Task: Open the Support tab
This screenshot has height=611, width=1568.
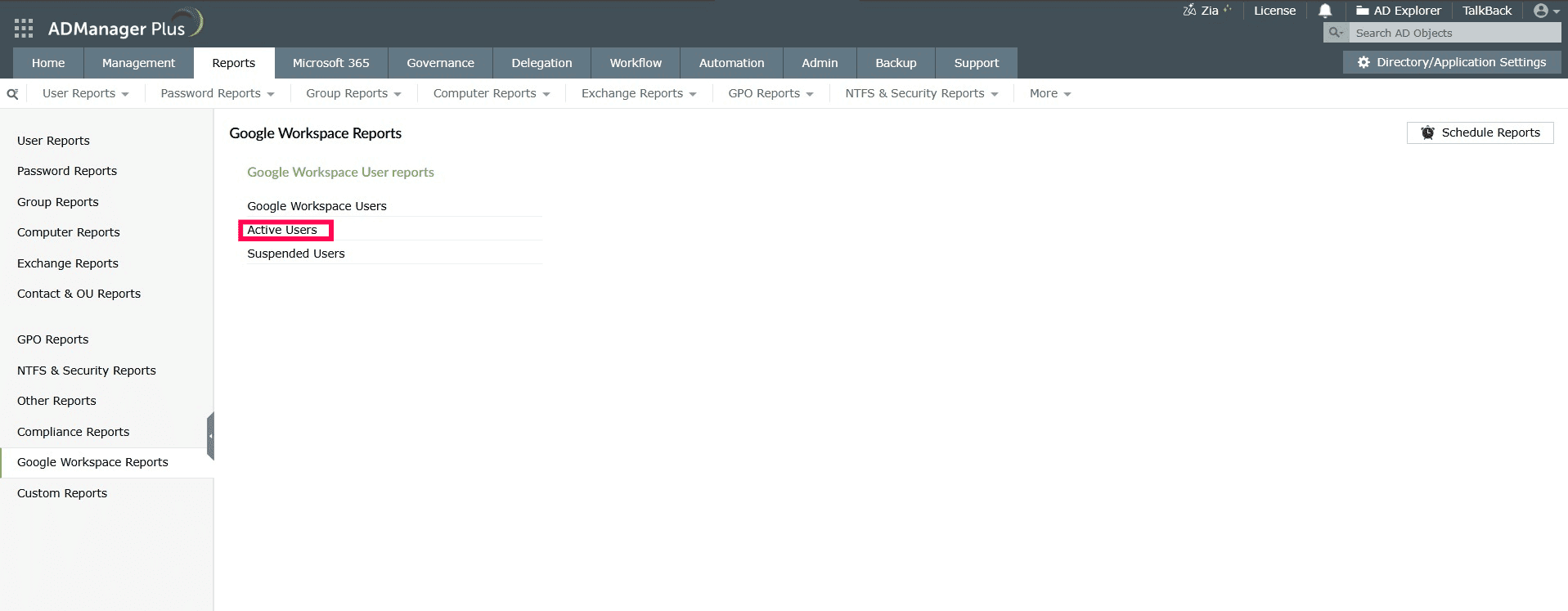Action: [977, 63]
